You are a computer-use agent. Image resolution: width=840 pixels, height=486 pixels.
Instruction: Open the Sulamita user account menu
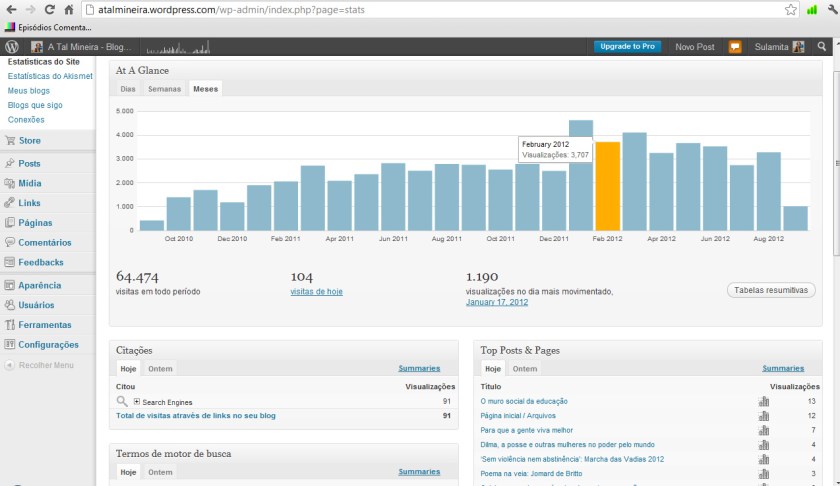779,47
